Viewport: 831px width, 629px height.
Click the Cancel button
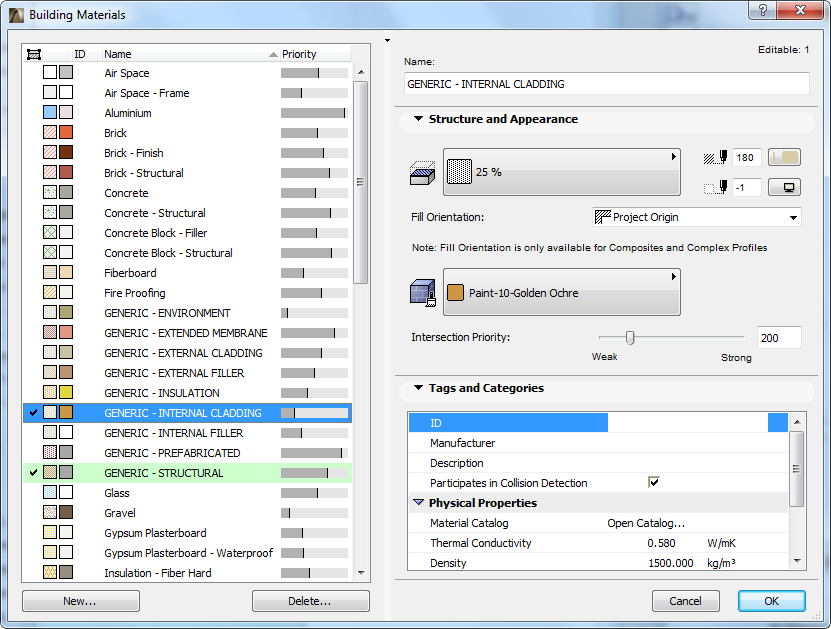(x=685, y=601)
